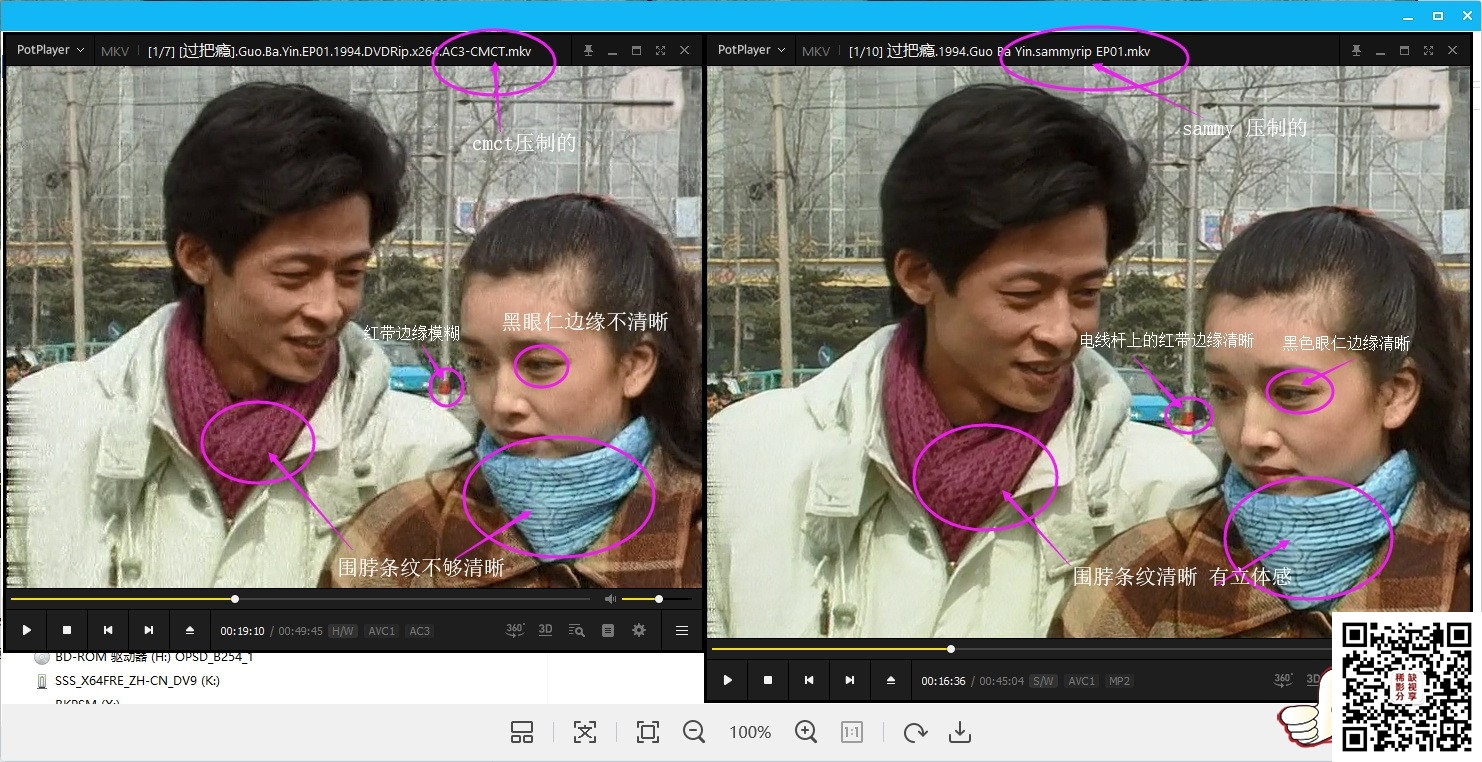The image size is (1482, 762).
Task: Open the settings gear in left PotPlayer
Action: click(x=639, y=630)
